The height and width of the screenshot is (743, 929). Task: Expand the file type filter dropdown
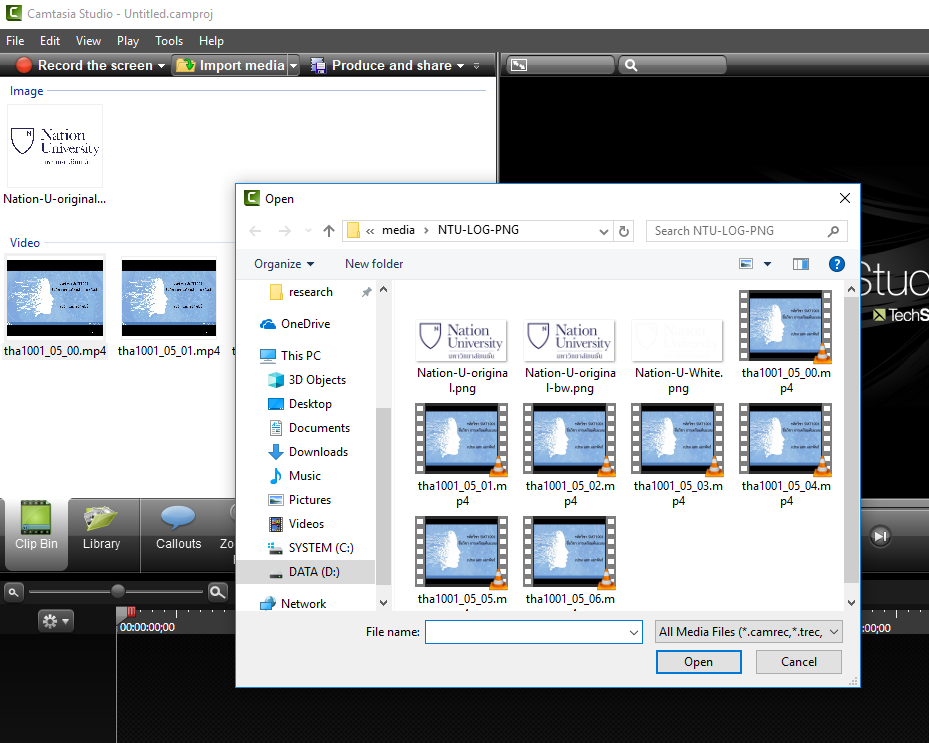(748, 632)
